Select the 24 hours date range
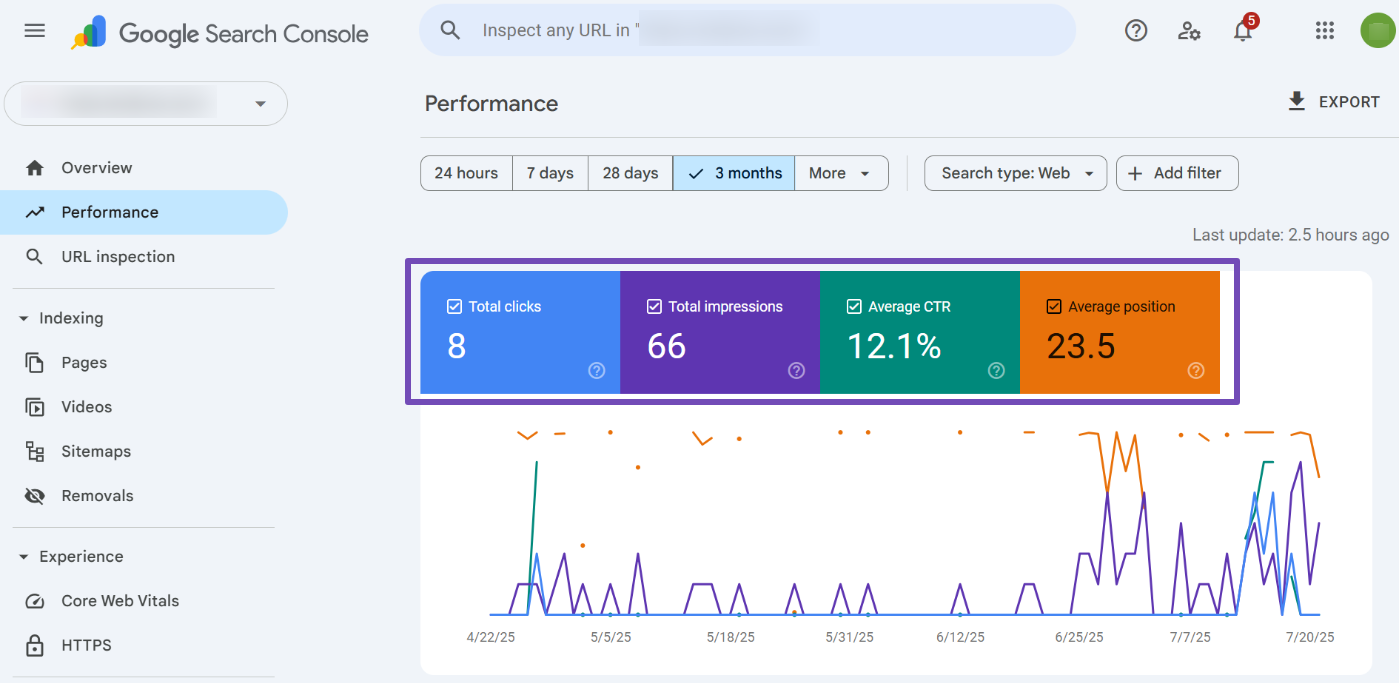The width and height of the screenshot is (1399, 683). [x=466, y=173]
